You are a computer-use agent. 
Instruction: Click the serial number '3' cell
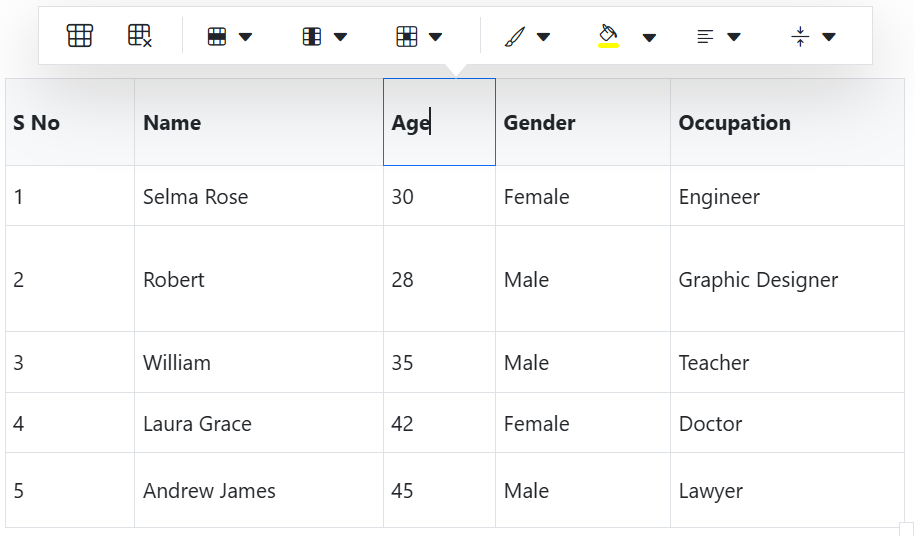(x=70, y=362)
